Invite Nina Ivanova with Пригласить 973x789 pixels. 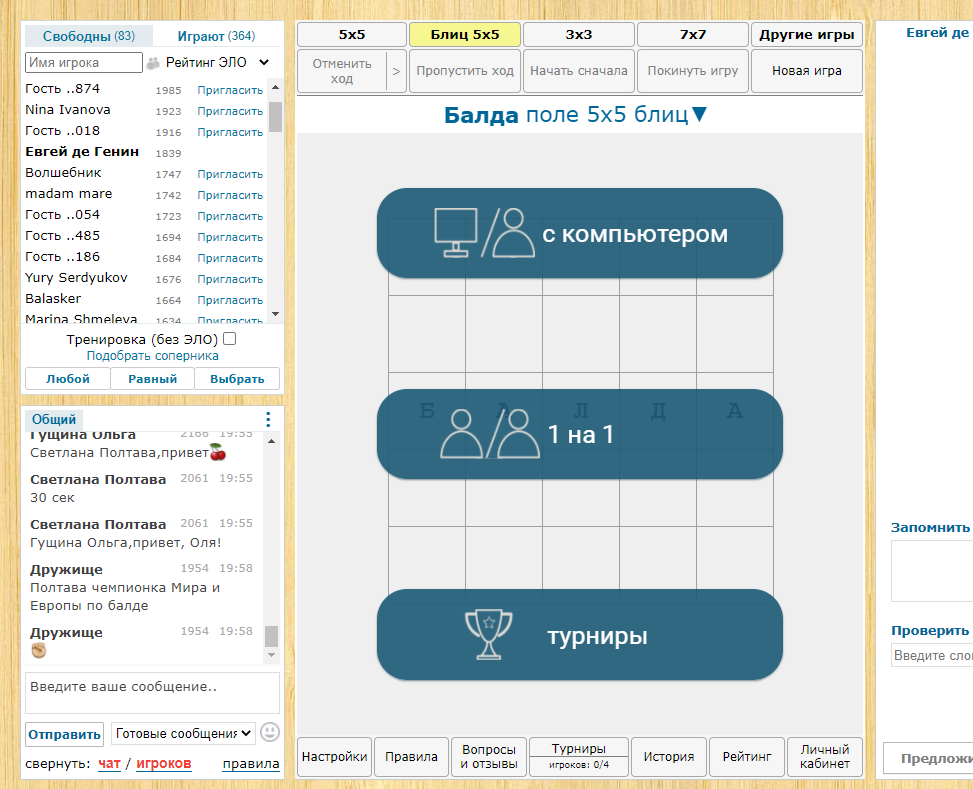click(230, 111)
